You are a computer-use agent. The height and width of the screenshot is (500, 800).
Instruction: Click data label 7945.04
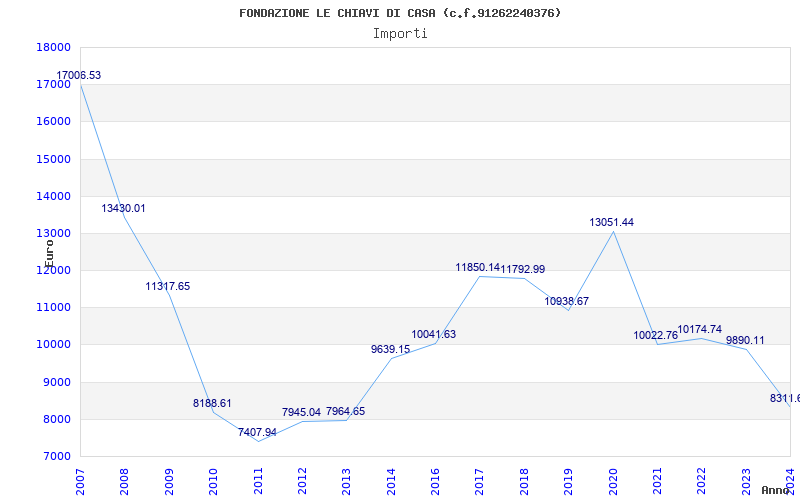coord(301,412)
